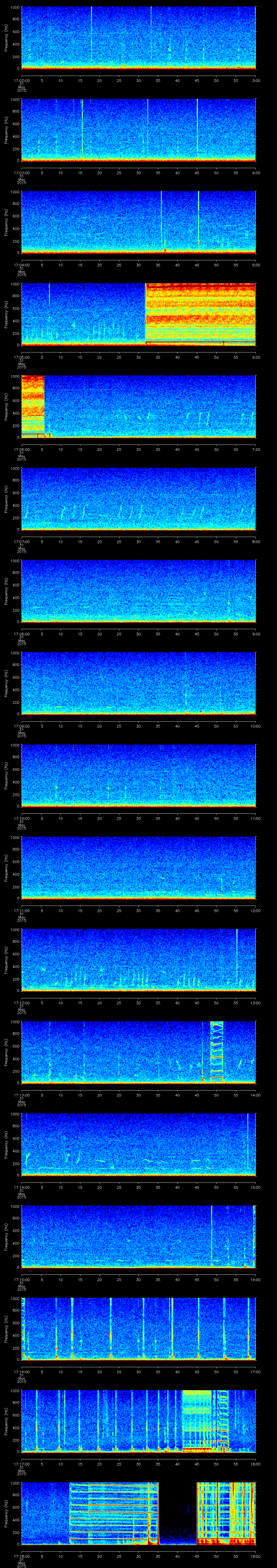277x1568 pixels.
Task: Click the 7:00 end time label
Action: tap(256, 449)
